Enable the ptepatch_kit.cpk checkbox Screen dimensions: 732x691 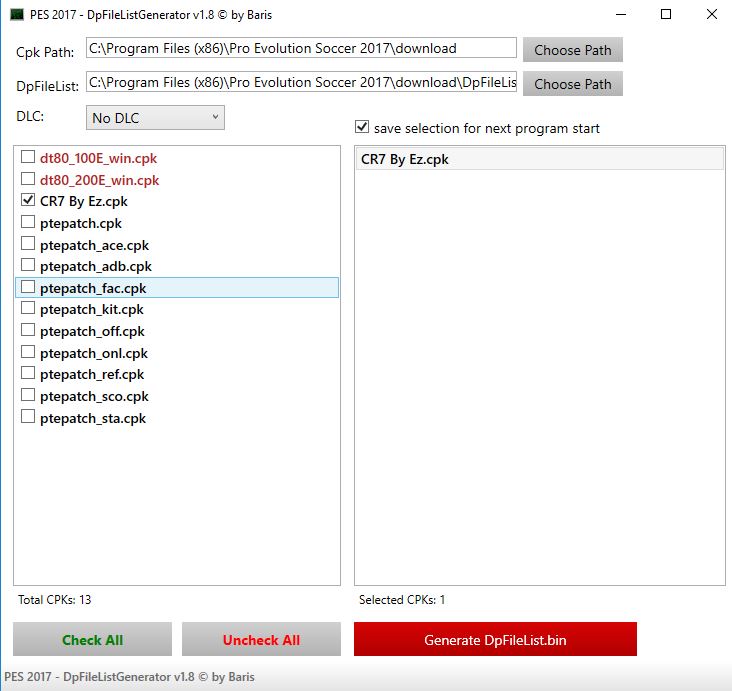(28, 308)
